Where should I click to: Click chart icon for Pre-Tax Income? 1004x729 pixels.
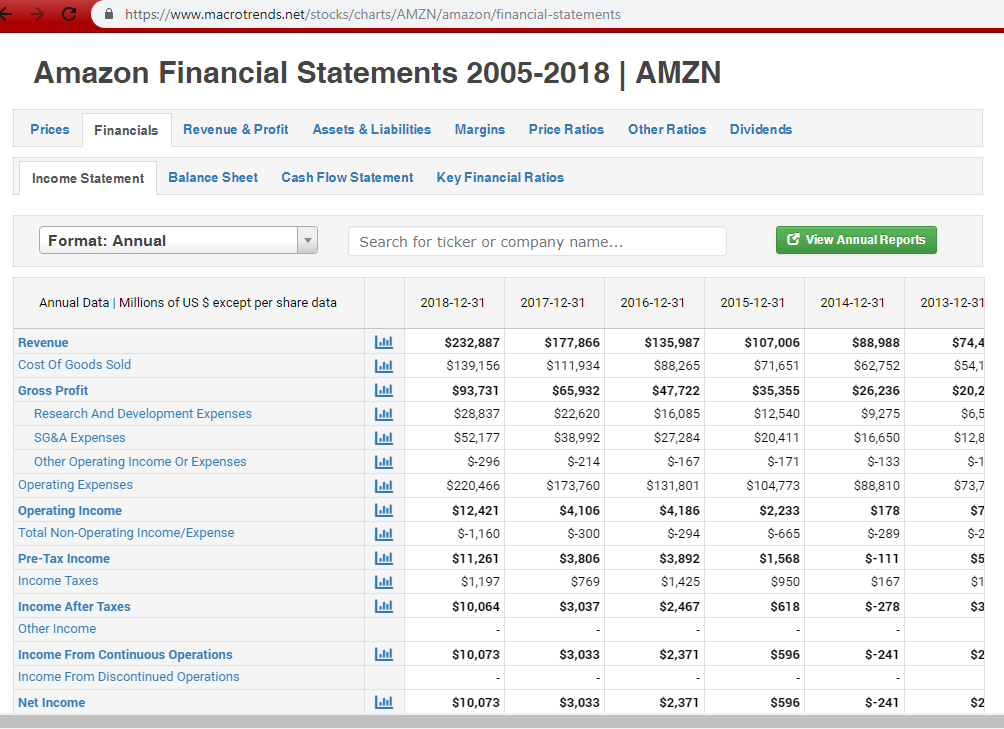pos(384,558)
